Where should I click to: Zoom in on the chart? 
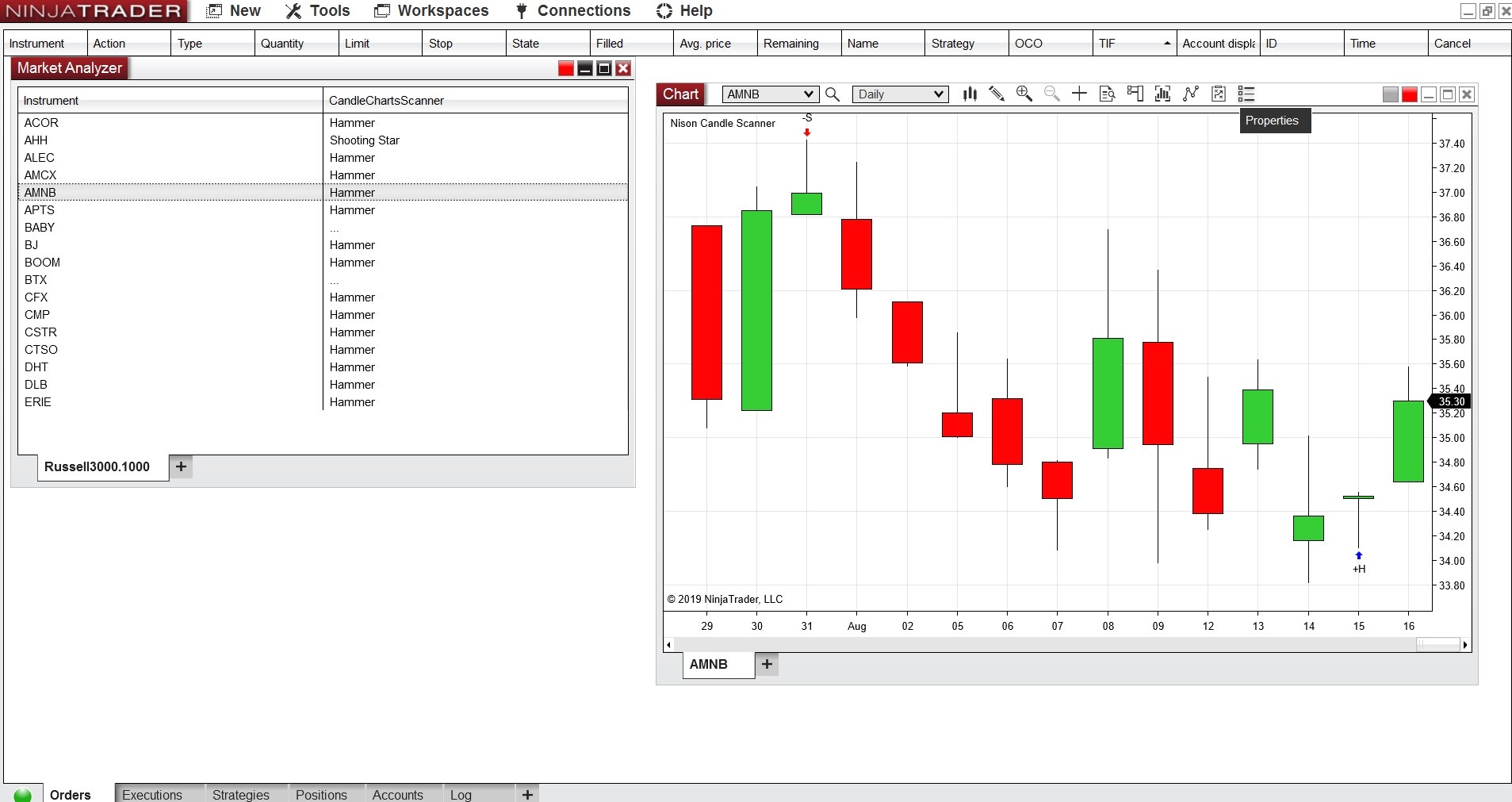(1024, 94)
